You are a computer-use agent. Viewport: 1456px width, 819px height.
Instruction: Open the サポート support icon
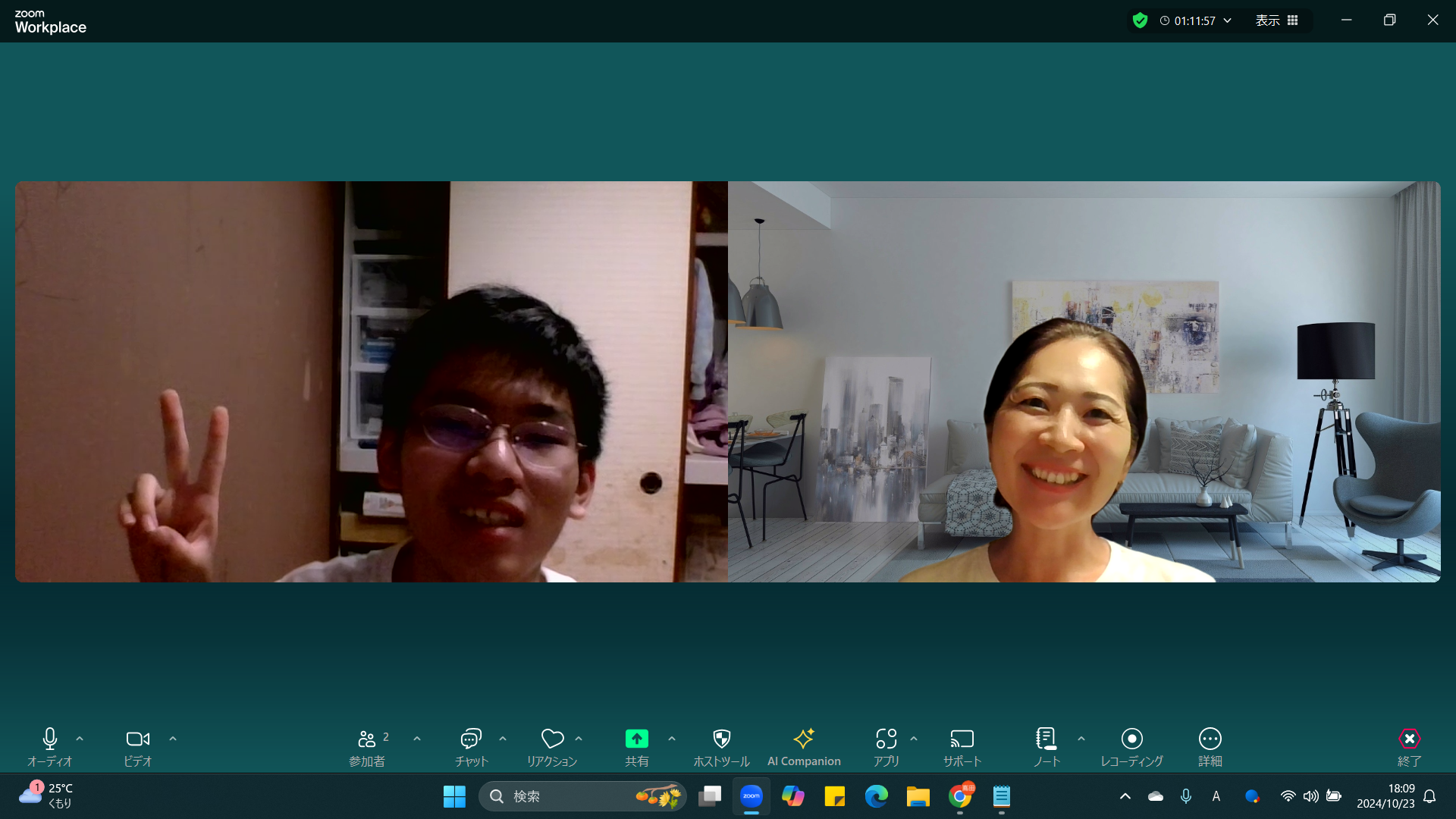(962, 747)
